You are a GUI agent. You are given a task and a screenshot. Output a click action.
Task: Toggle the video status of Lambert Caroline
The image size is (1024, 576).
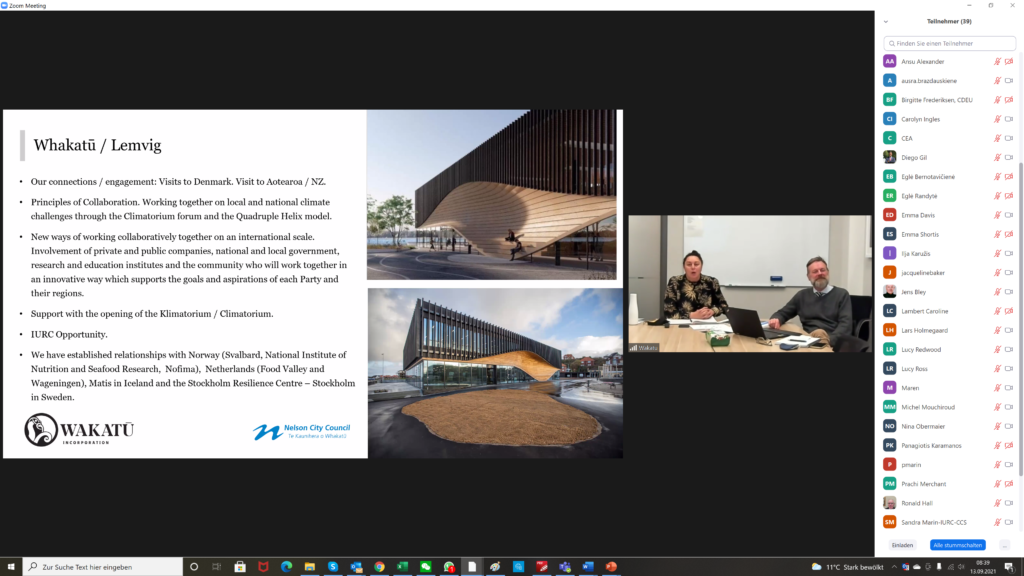(x=1009, y=311)
